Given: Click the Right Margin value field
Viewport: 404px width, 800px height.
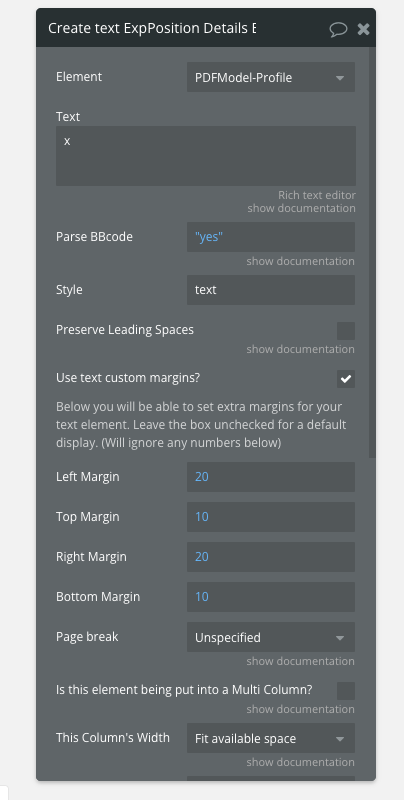Looking at the screenshot, I should (x=271, y=557).
